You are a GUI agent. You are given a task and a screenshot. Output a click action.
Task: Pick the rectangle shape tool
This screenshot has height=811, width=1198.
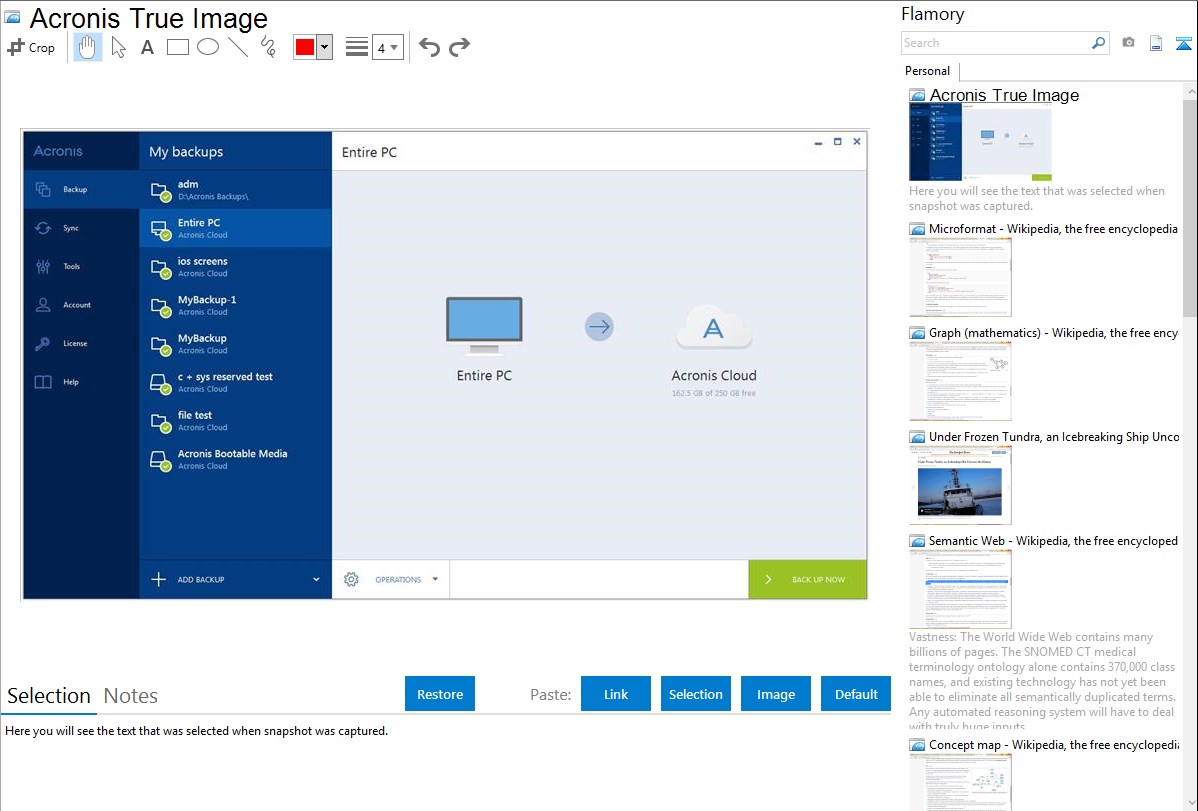177,47
